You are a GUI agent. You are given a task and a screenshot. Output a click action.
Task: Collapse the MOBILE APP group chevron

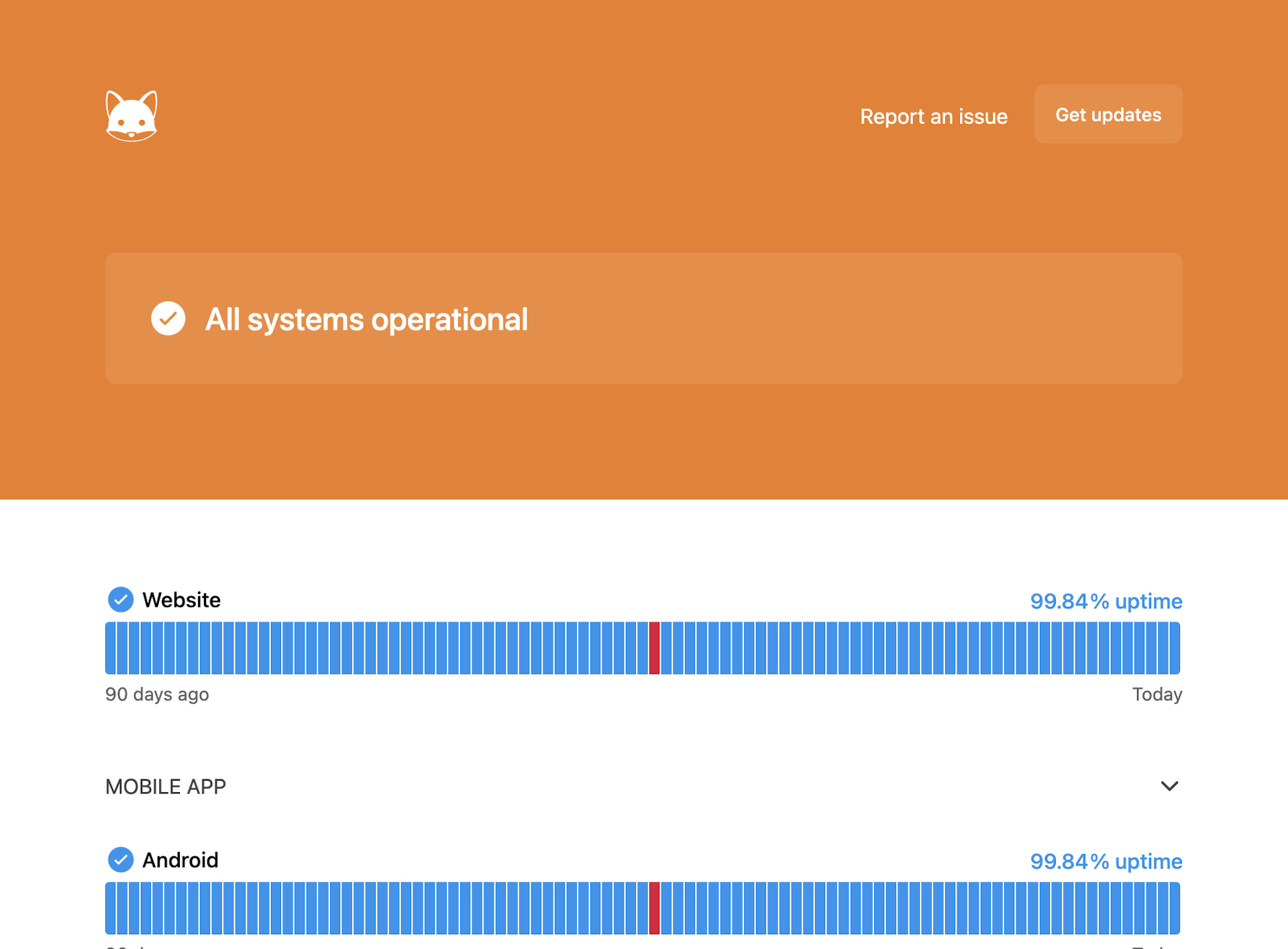[1169, 786]
